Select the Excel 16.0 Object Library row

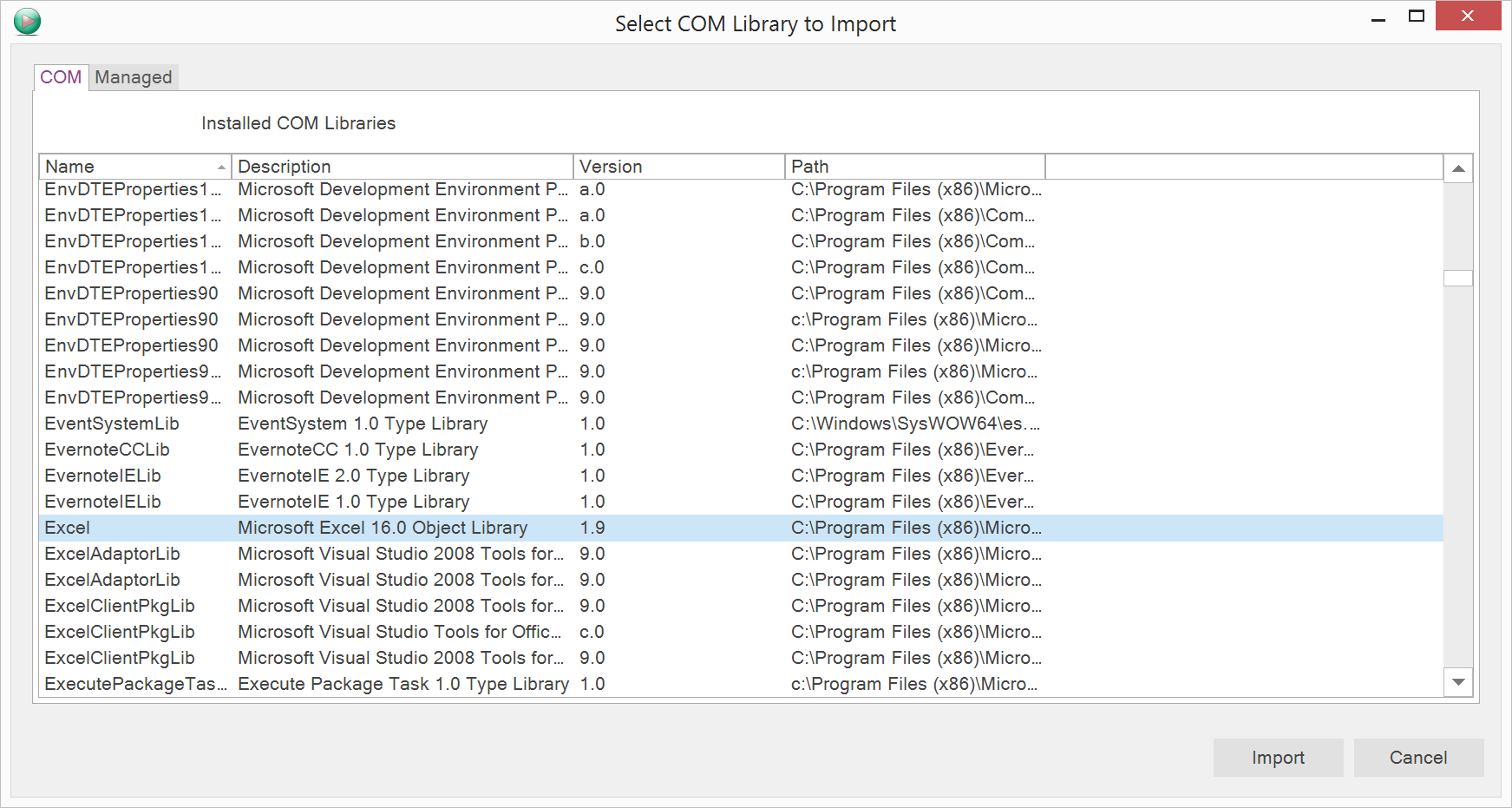[382, 528]
